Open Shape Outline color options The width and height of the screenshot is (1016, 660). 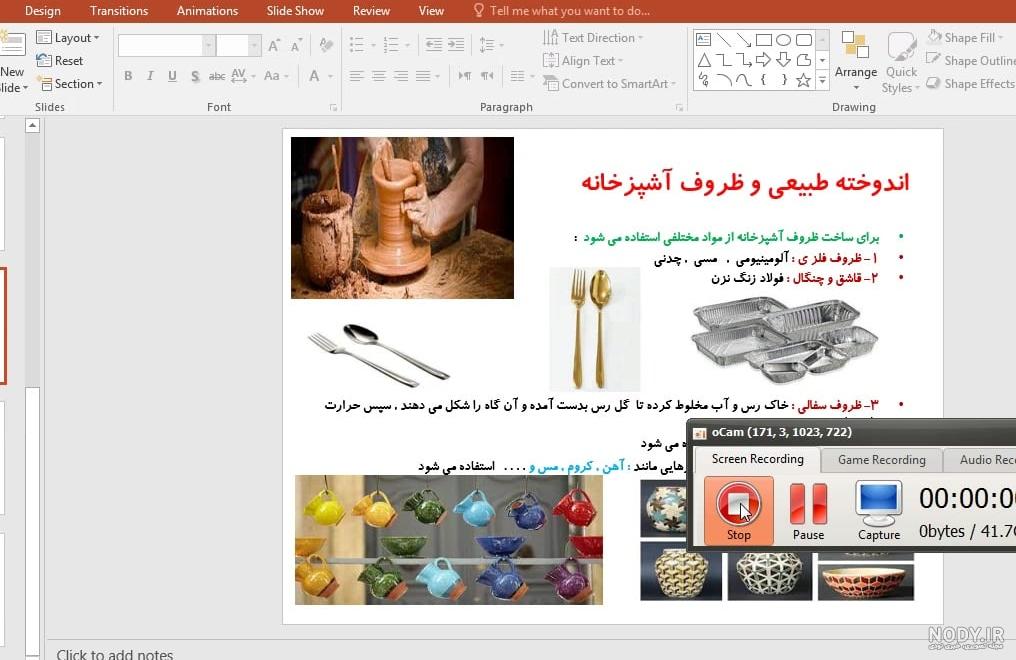(x=971, y=61)
